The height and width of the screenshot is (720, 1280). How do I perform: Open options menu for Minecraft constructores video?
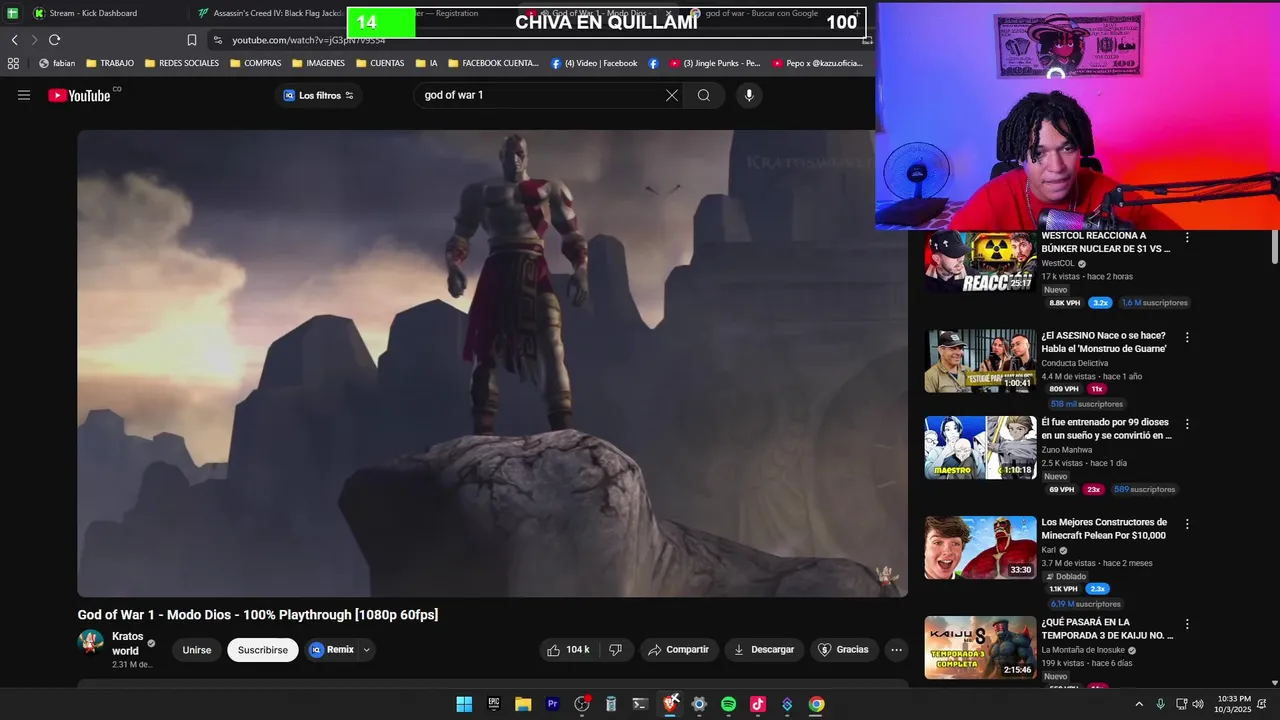1187,524
